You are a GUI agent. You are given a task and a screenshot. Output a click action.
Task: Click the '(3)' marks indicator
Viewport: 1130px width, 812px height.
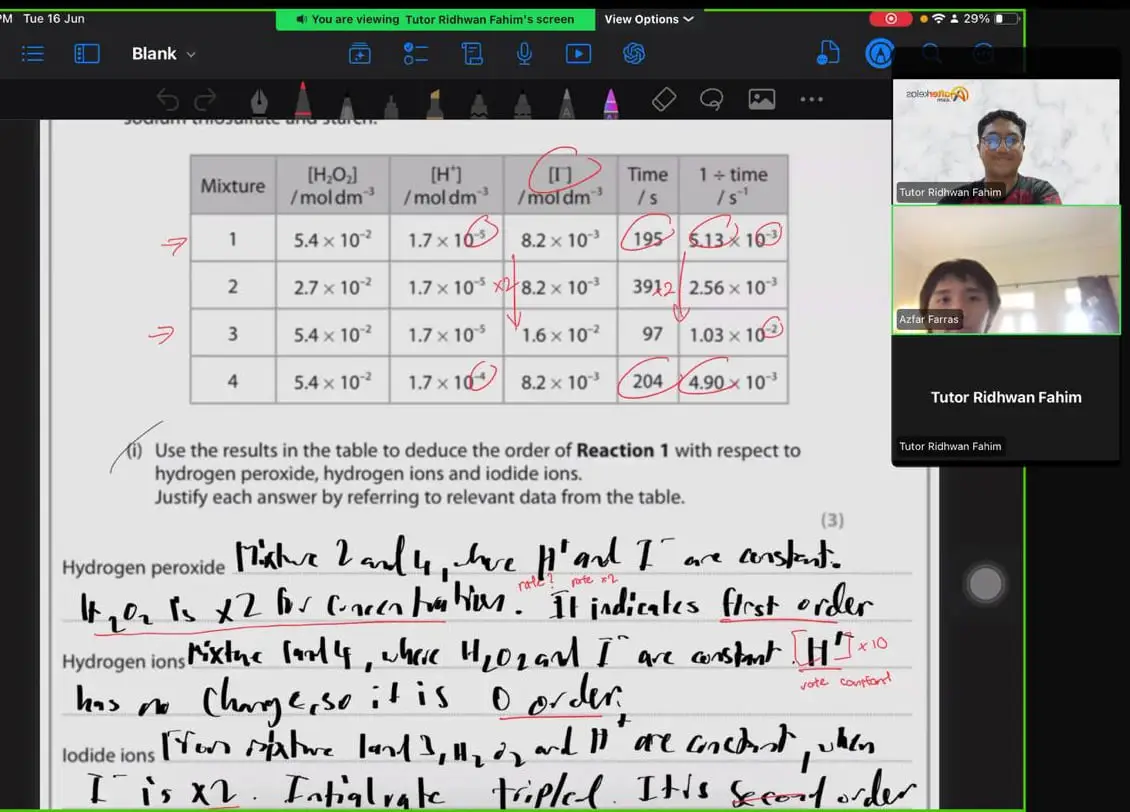[832, 520]
